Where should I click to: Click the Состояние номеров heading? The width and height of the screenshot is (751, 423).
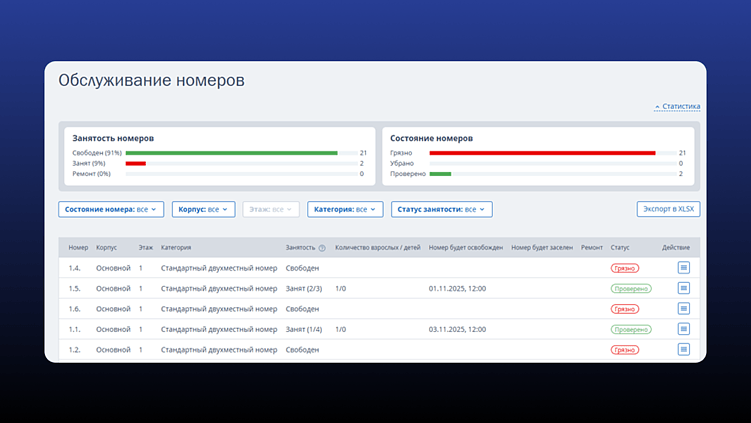click(x=431, y=138)
